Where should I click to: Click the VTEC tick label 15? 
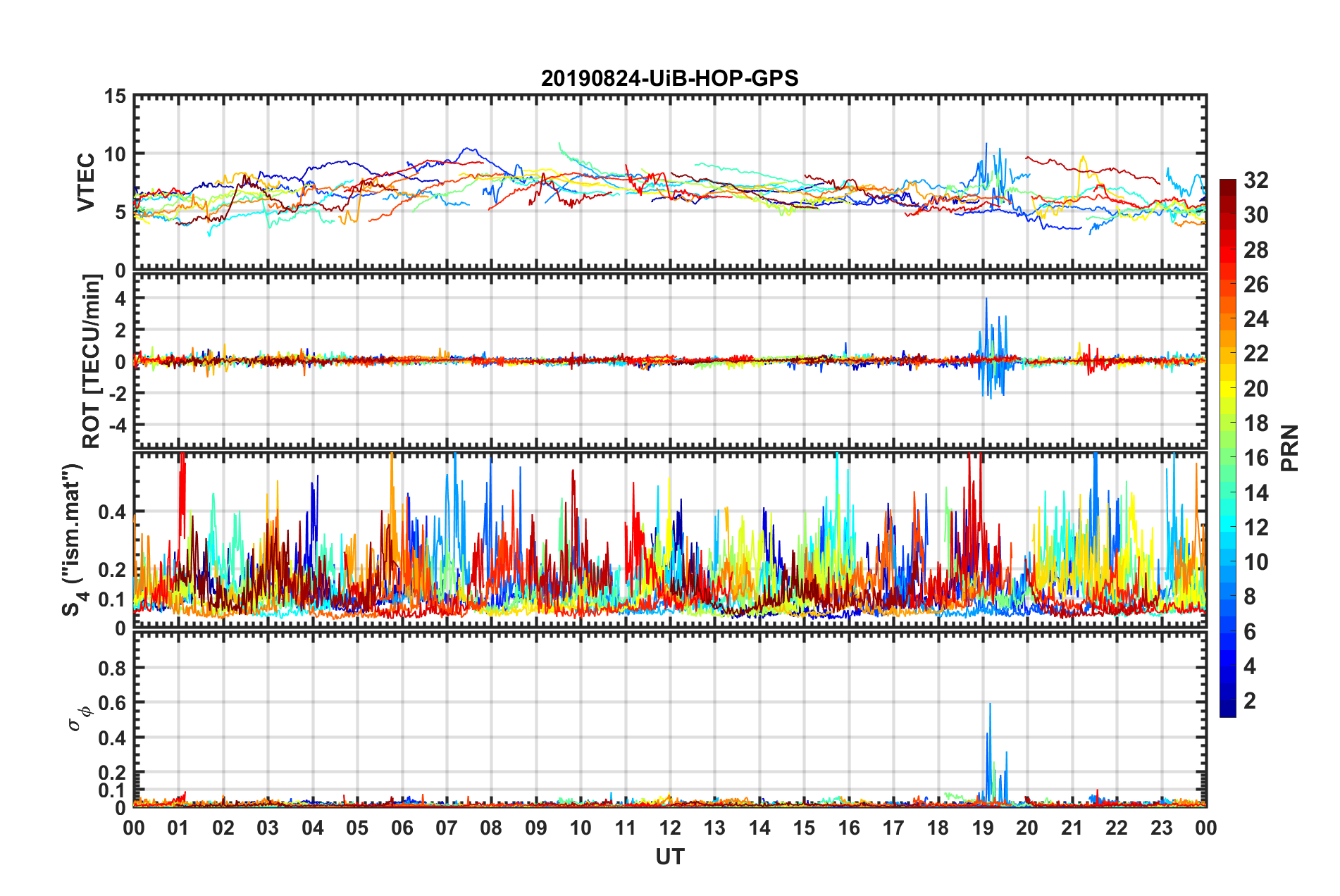115,97
